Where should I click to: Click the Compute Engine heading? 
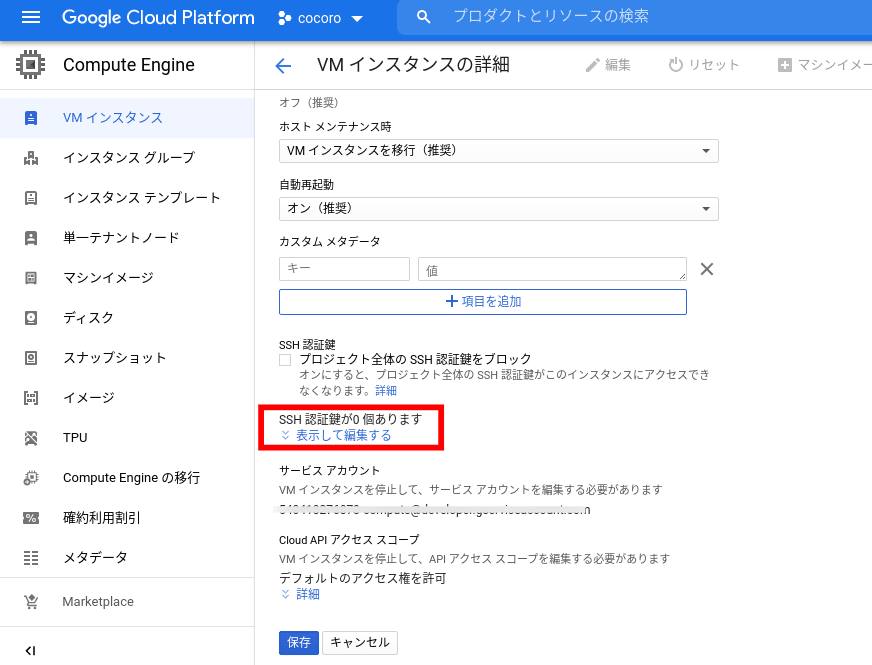pos(129,65)
